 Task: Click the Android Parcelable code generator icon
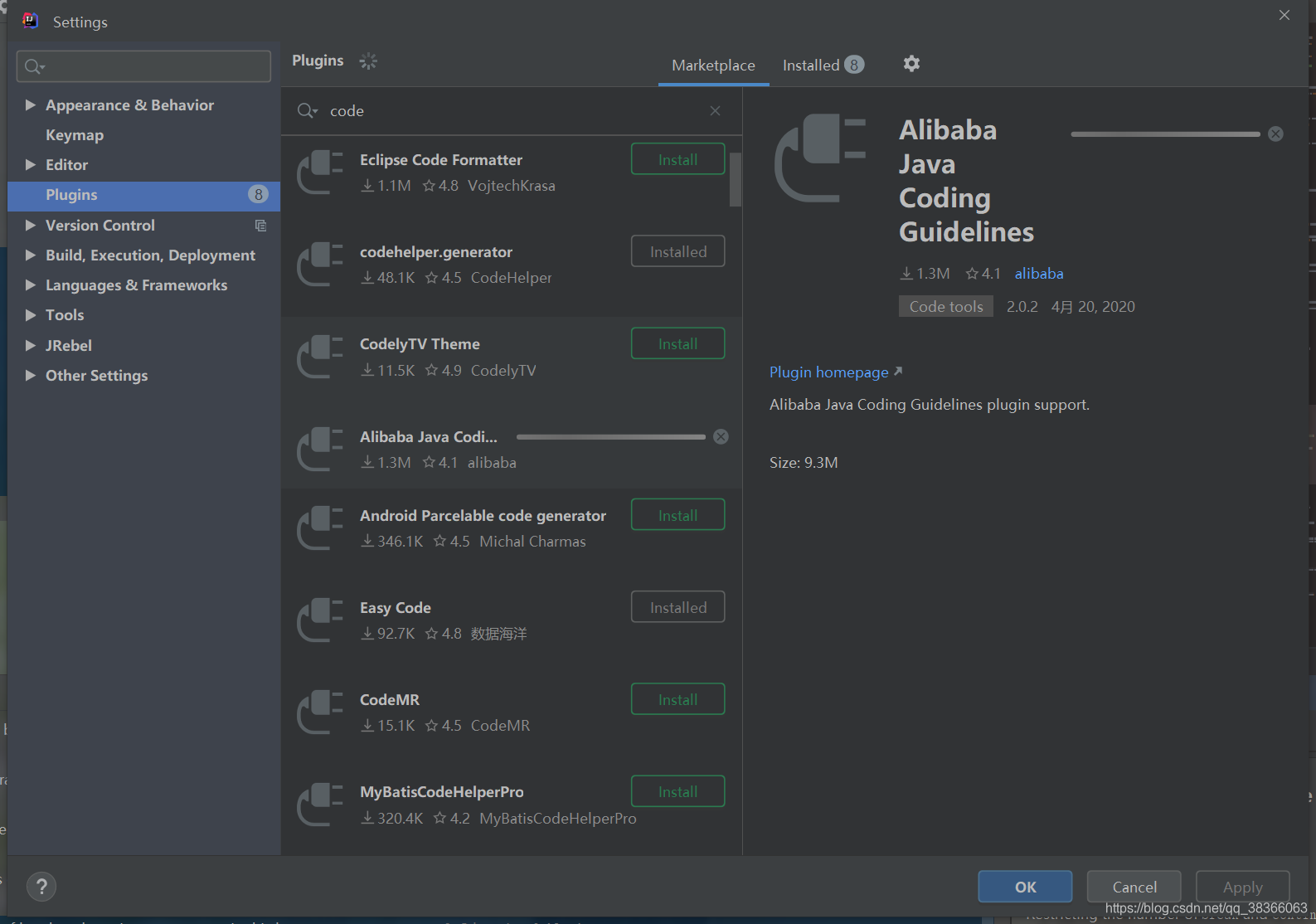pyautogui.click(x=320, y=528)
